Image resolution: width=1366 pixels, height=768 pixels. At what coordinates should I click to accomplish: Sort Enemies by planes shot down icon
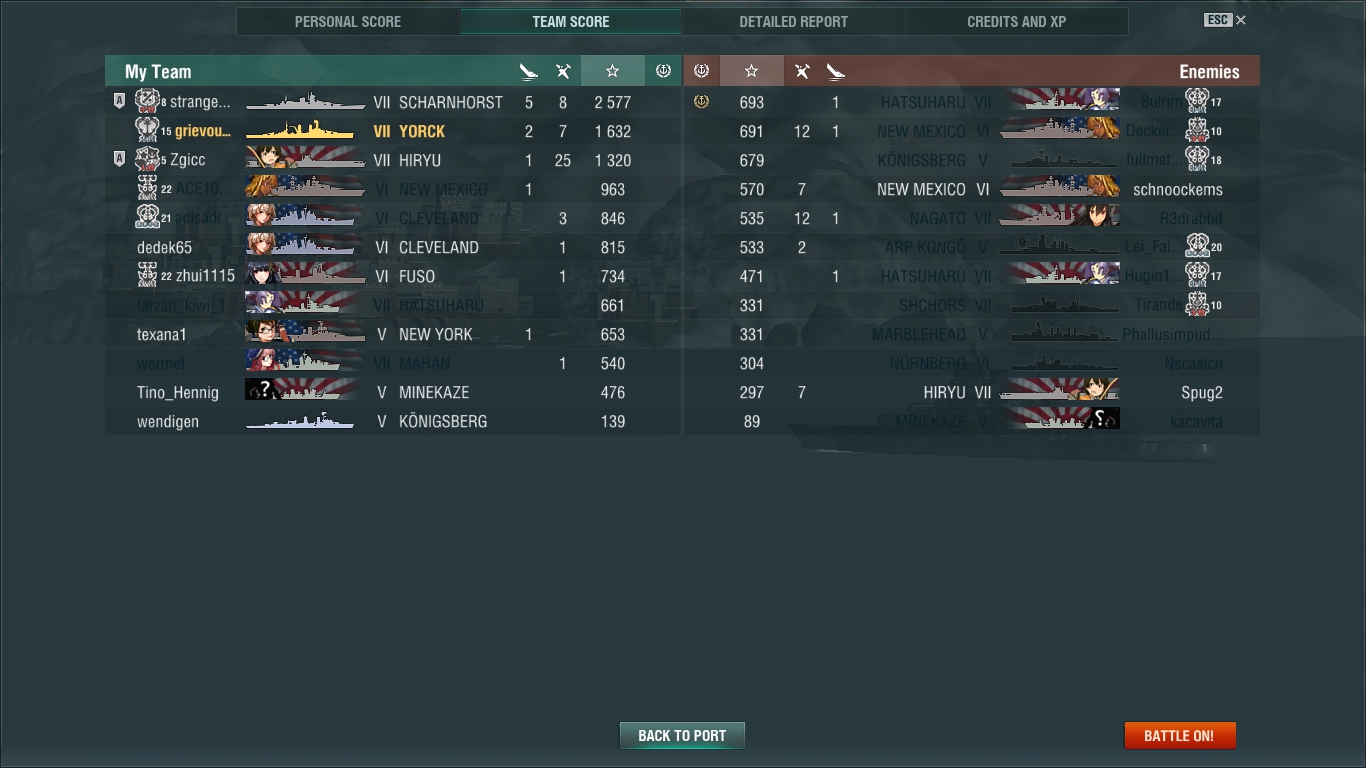802,71
